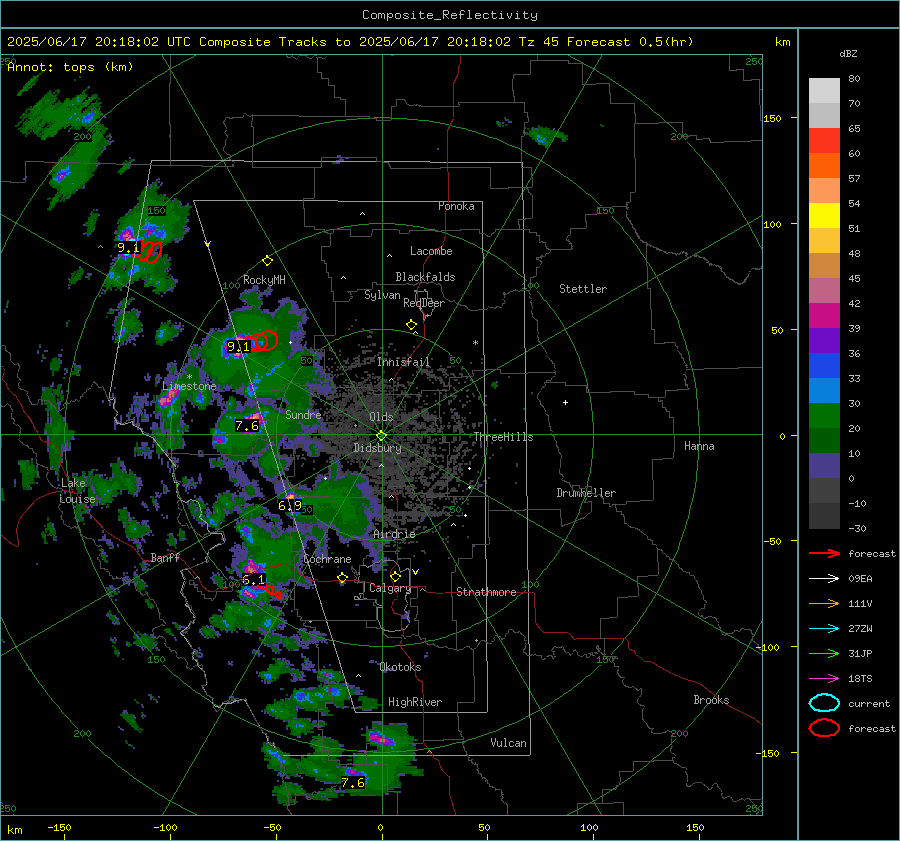
Task: Click the yellow radar-site diamond above Didsbury
Action: point(381,436)
